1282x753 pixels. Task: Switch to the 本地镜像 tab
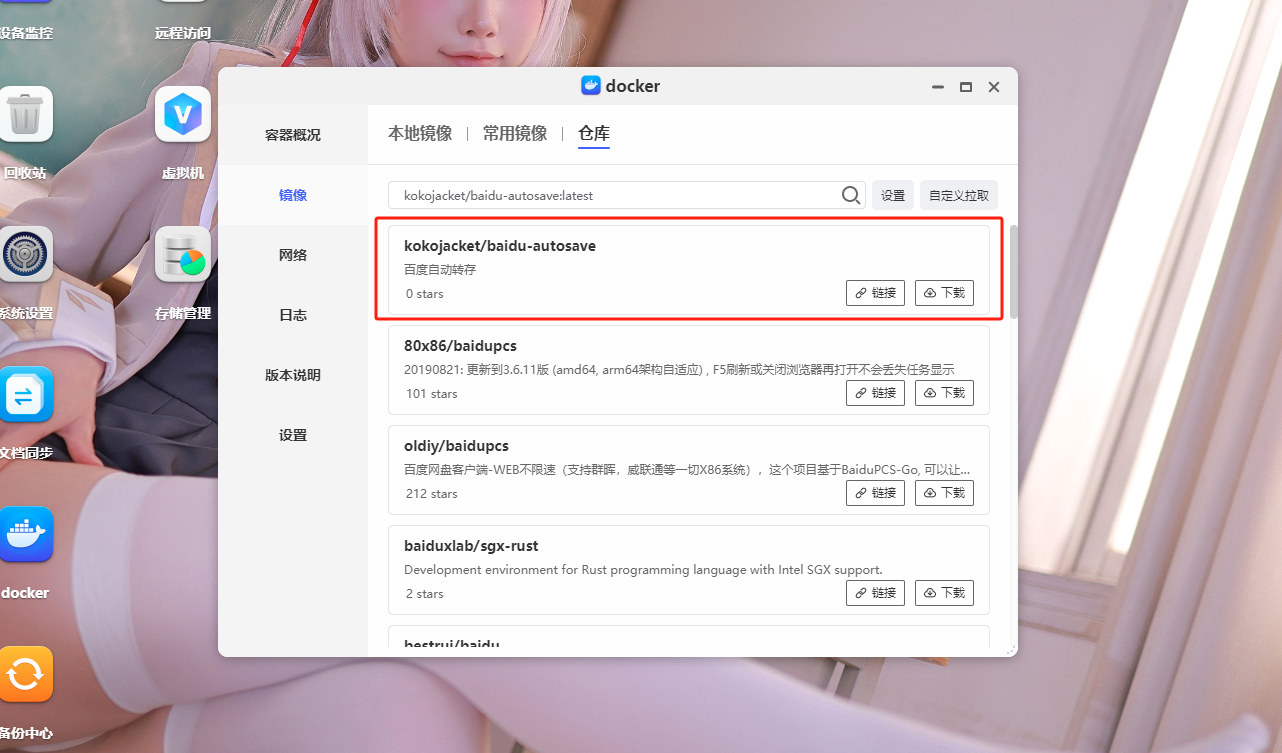420,133
